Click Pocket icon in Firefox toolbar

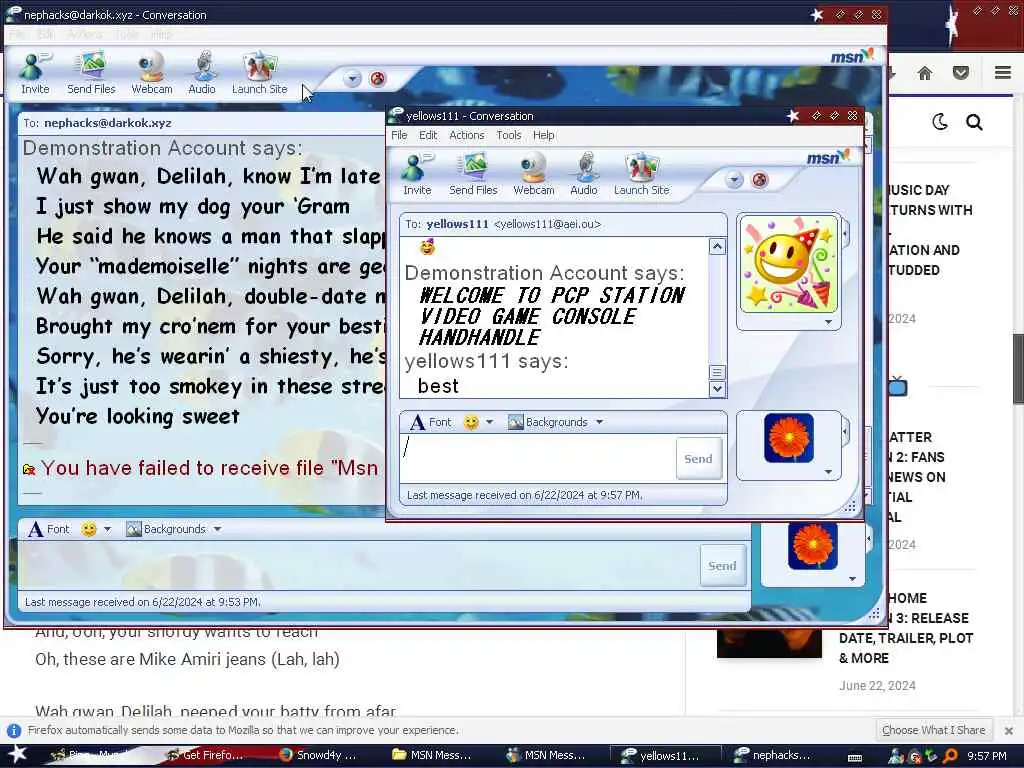click(961, 72)
